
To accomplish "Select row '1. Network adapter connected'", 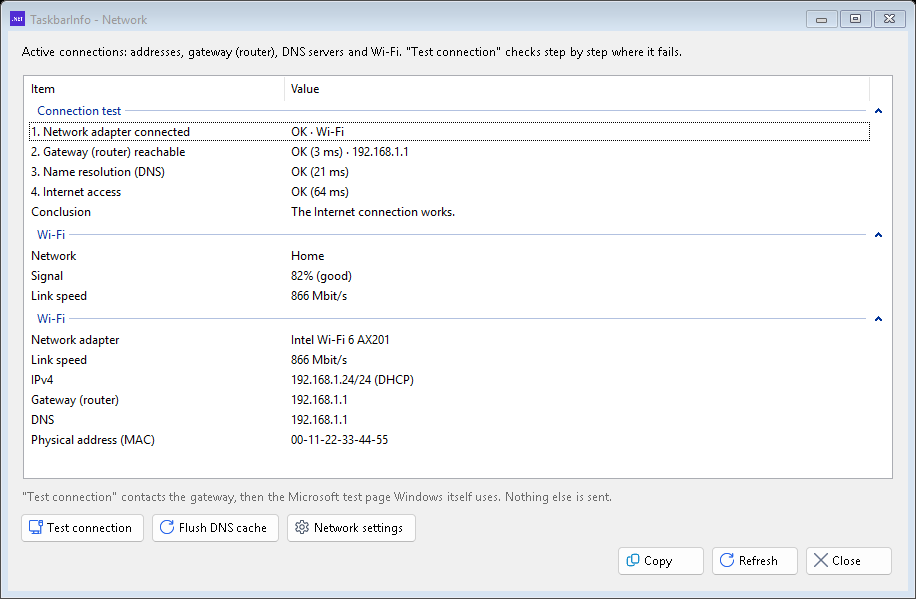I will (449, 131).
